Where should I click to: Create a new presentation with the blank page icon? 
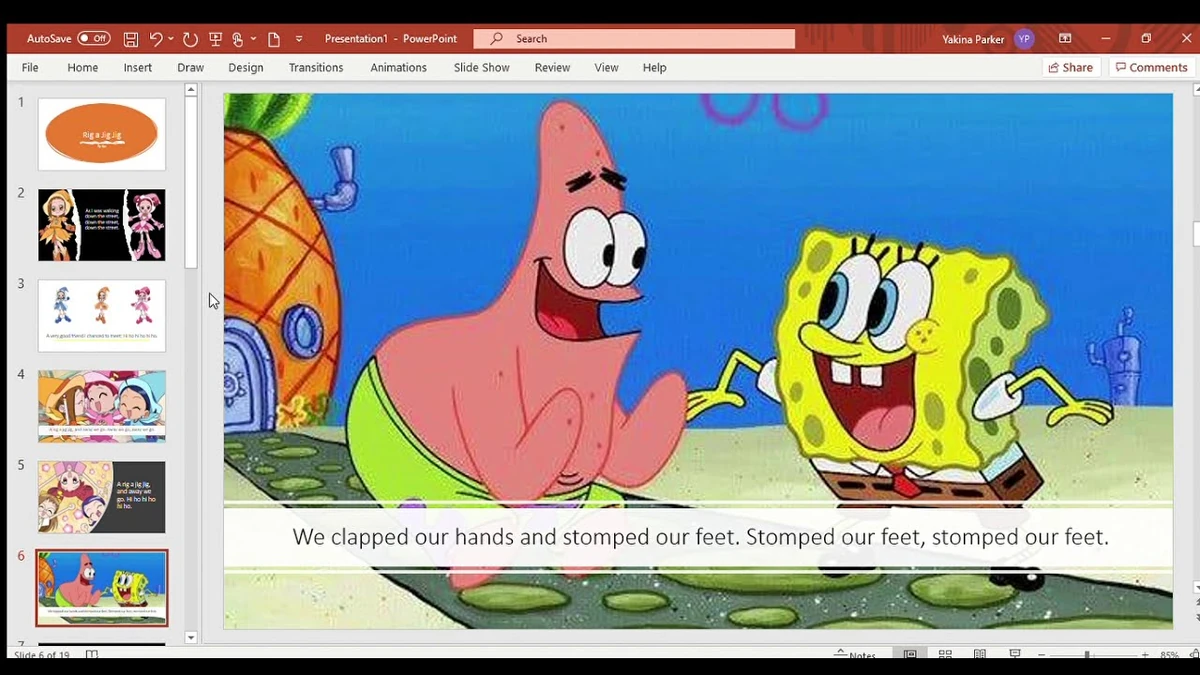click(274, 39)
